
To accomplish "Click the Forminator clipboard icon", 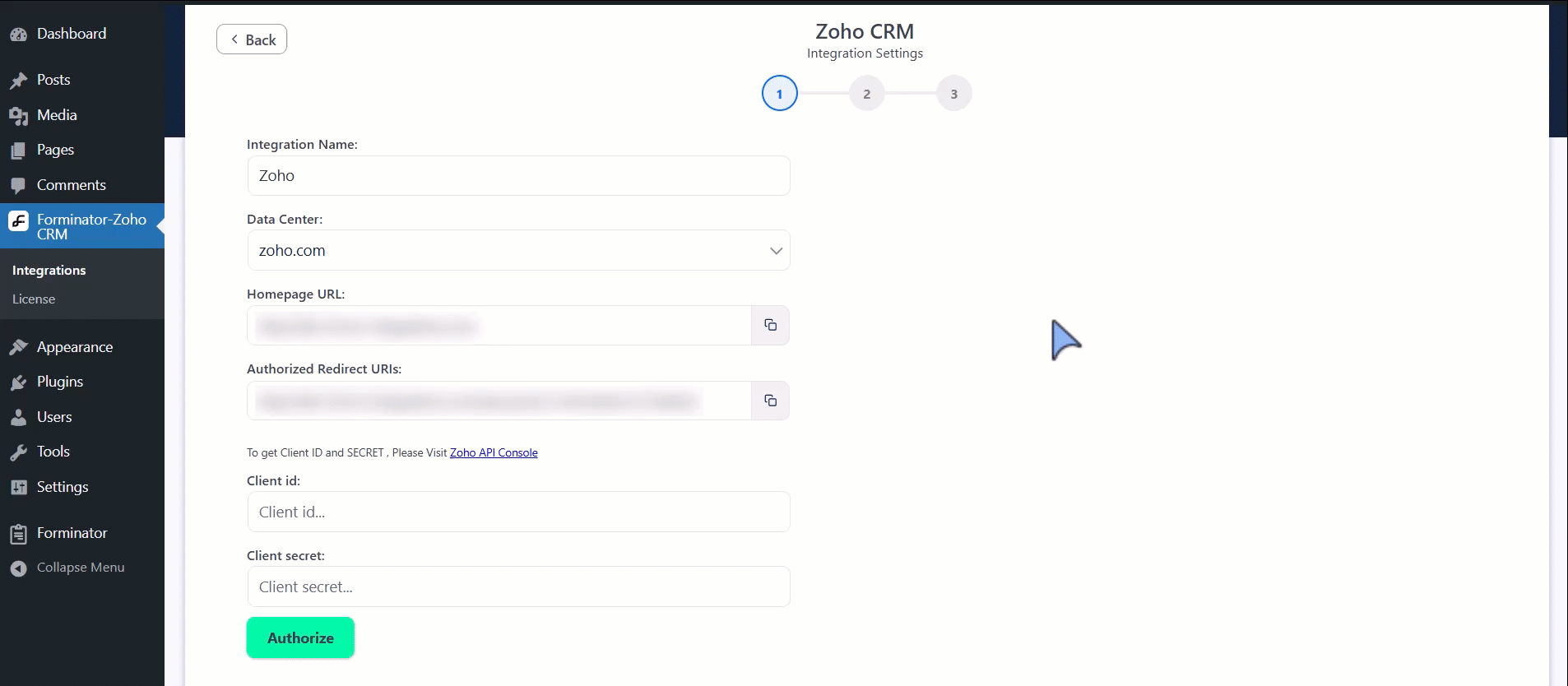I will (18, 534).
